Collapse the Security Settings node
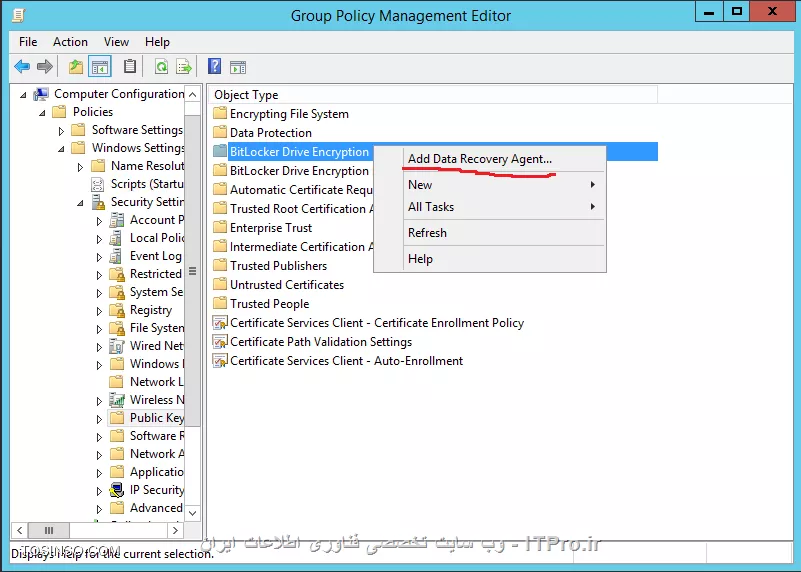Viewport: 801px width, 572px height. coord(80,203)
